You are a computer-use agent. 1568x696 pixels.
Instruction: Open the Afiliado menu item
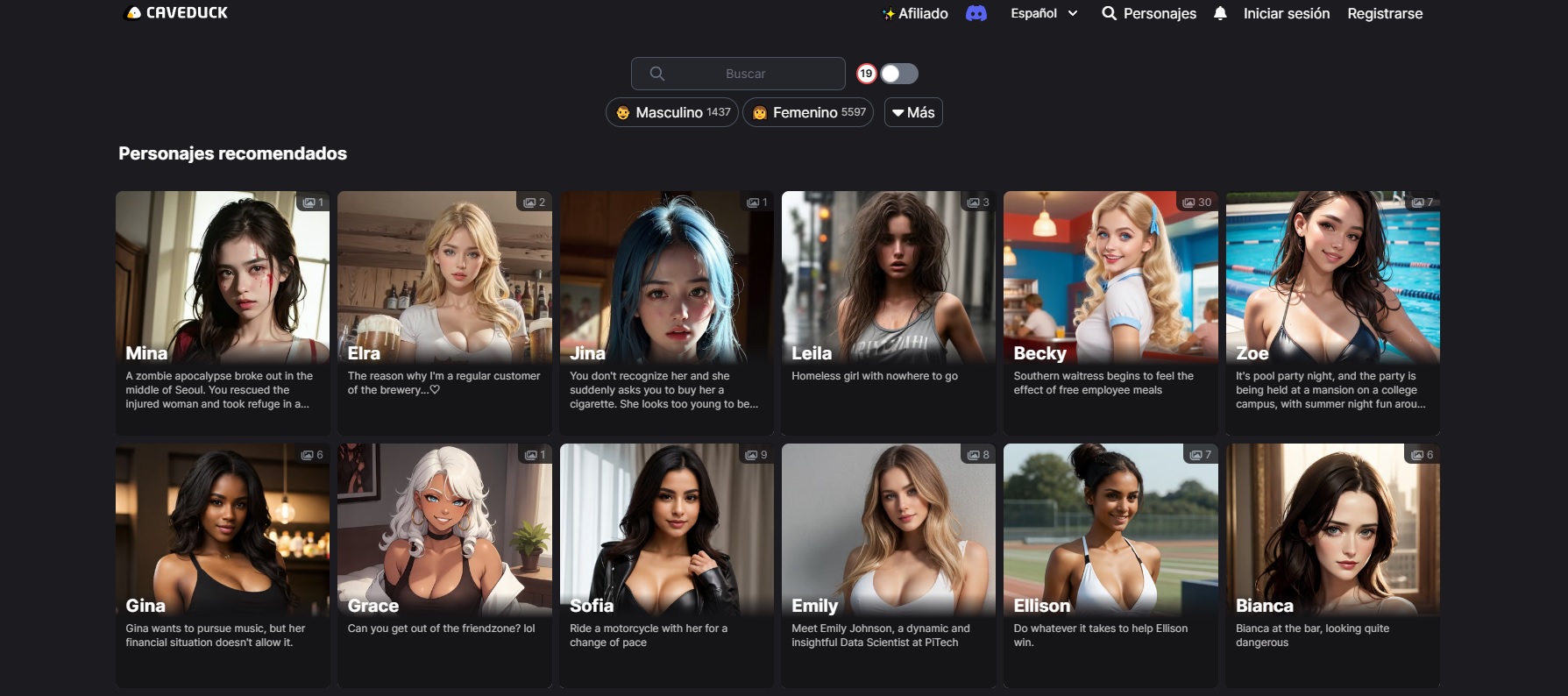point(923,13)
